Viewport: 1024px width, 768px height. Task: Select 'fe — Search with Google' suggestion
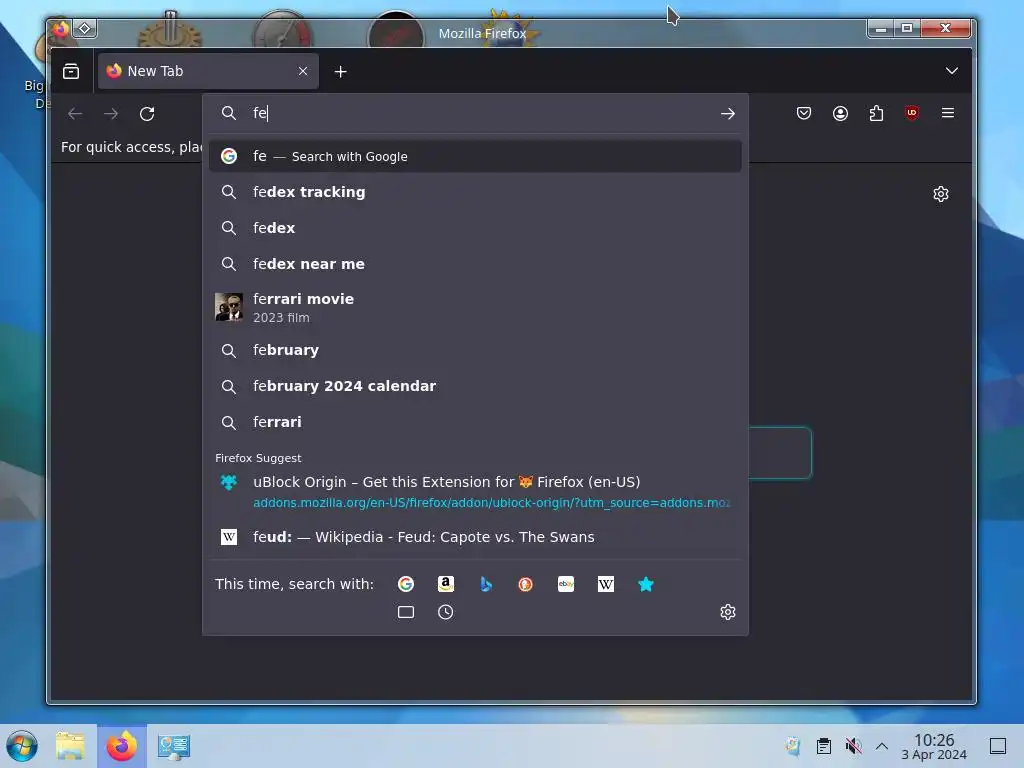point(475,156)
